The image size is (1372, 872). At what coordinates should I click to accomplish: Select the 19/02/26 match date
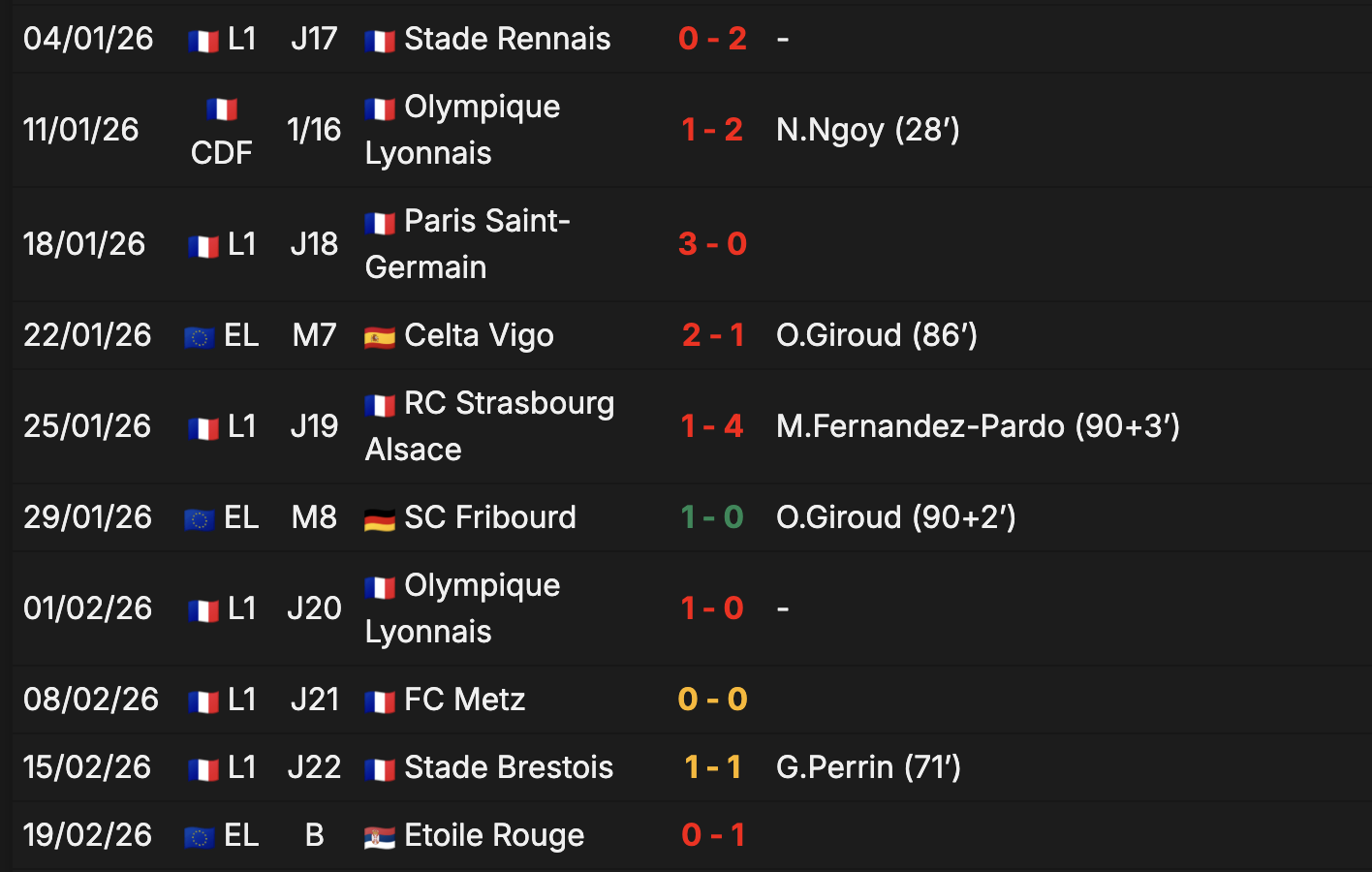[87, 835]
